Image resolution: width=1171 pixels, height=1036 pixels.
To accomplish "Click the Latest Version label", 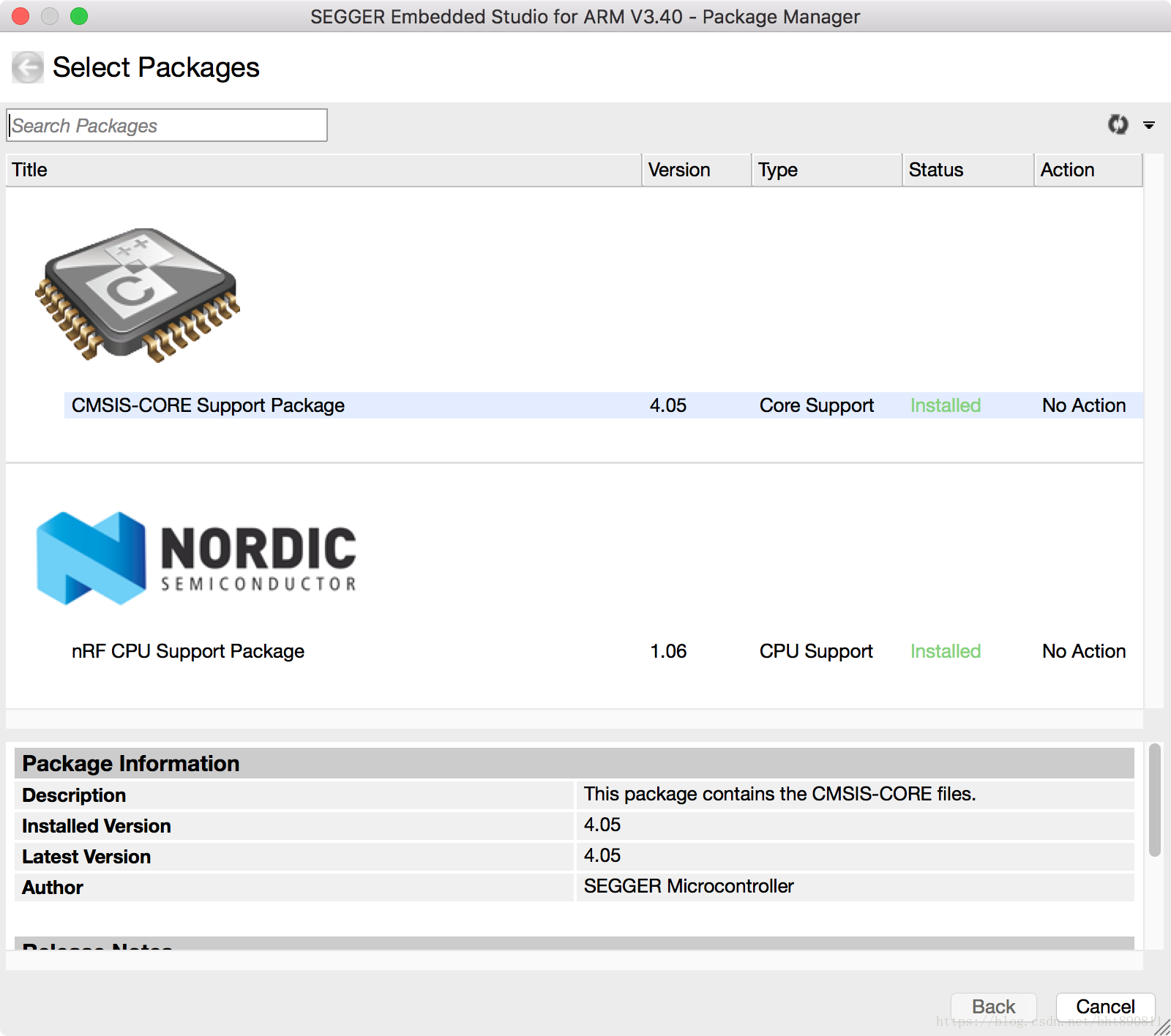I will pos(86,857).
